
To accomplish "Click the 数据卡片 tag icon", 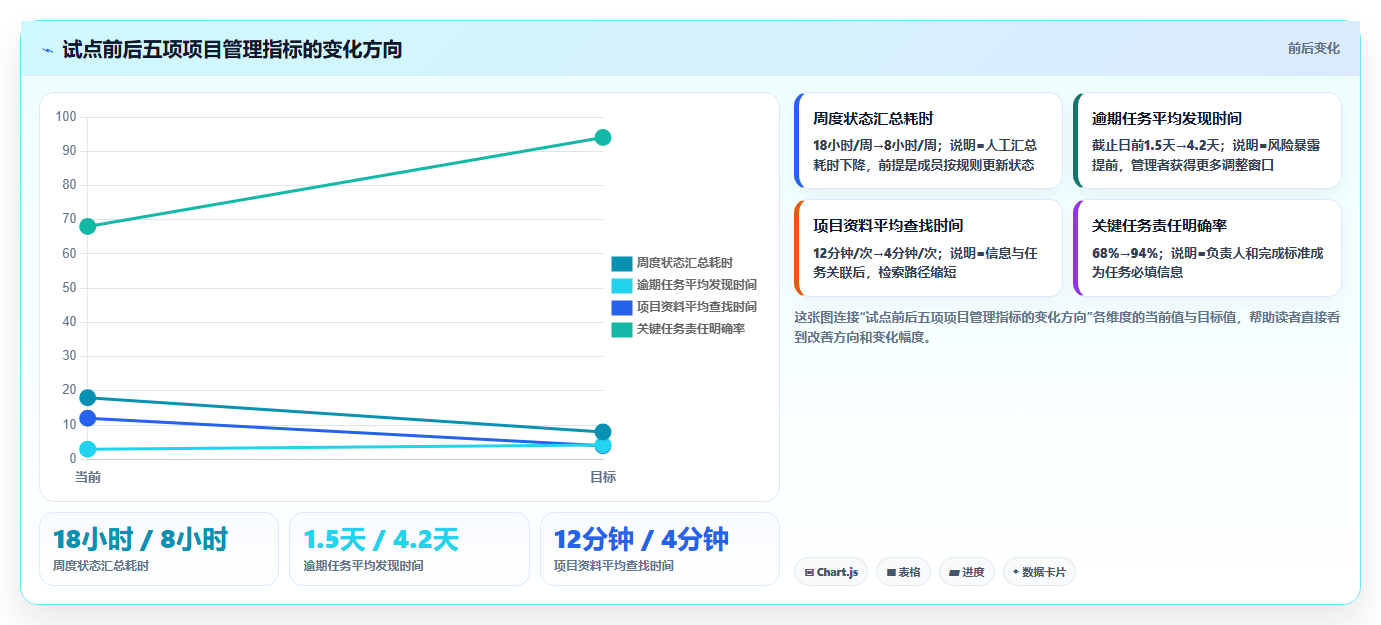I will click(x=1016, y=572).
